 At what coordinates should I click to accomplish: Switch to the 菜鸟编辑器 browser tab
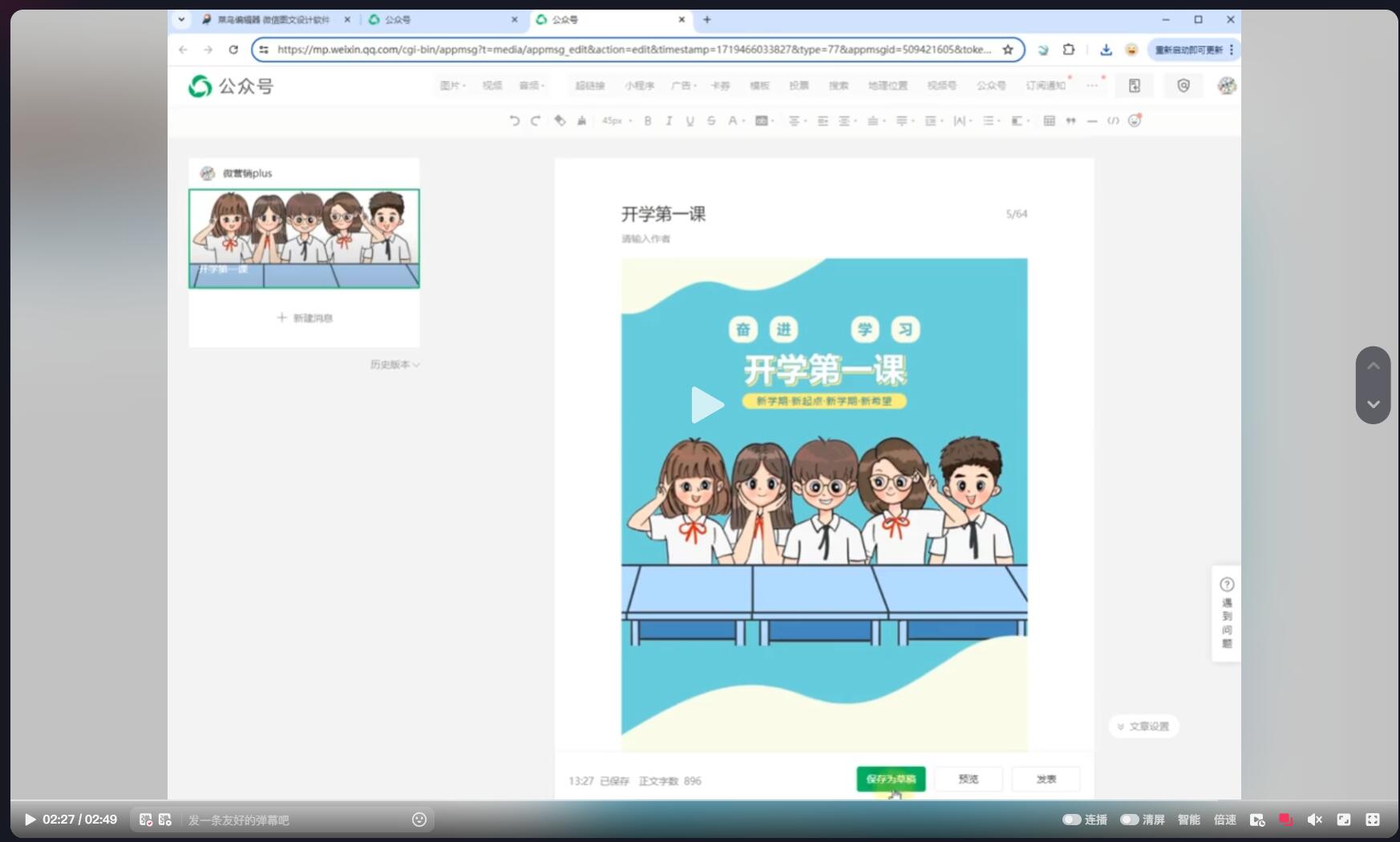[x=273, y=20]
